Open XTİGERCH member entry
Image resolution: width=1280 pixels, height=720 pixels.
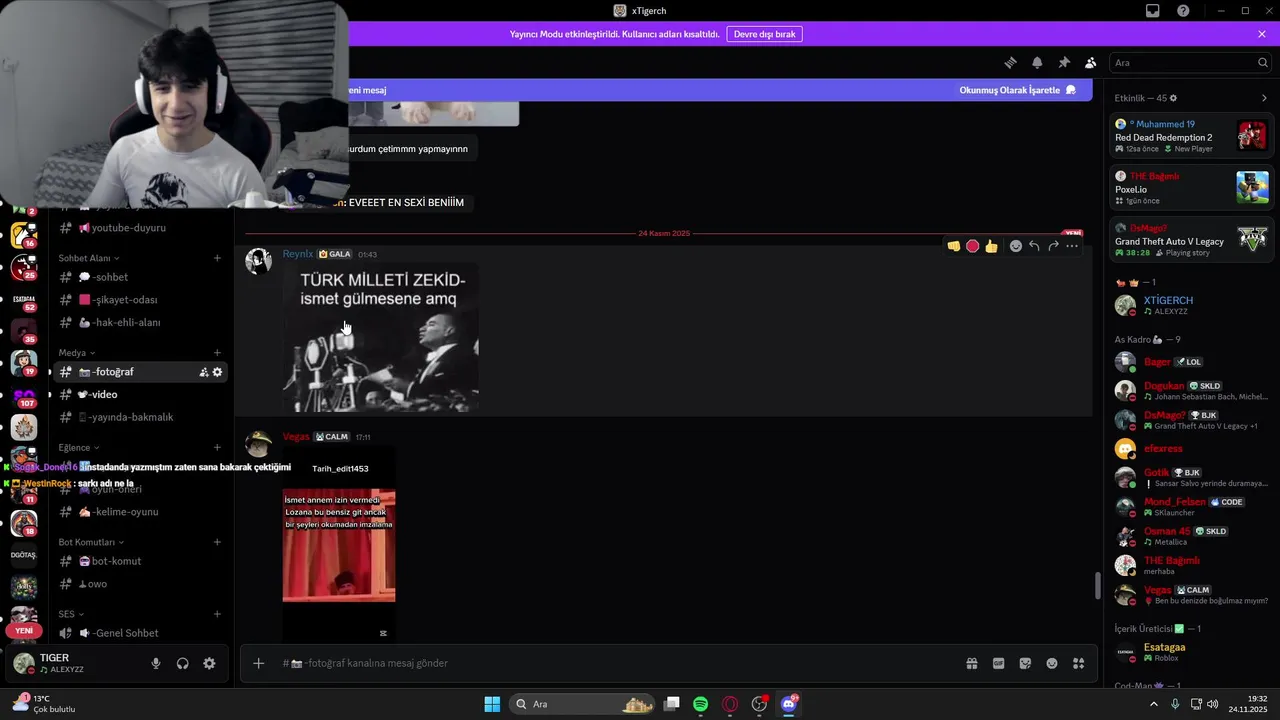point(1192,305)
